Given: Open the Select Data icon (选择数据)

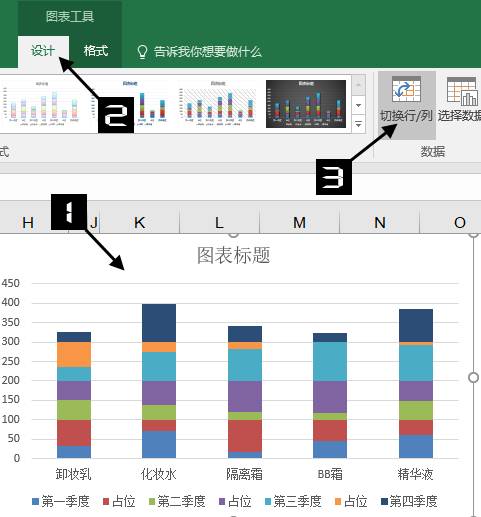Looking at the screenshot, I should (x=462, y=92).
